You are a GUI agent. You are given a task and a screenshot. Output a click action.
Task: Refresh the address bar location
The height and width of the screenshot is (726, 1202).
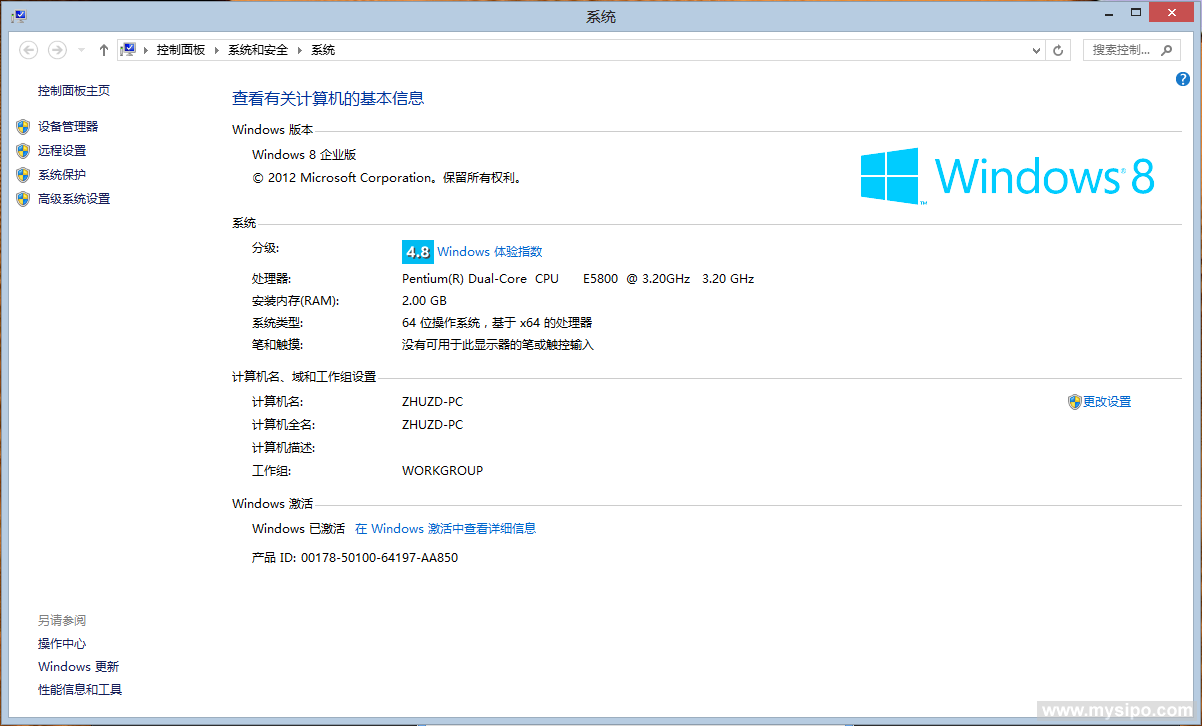pyautogui.click(x=1059, y=50)
